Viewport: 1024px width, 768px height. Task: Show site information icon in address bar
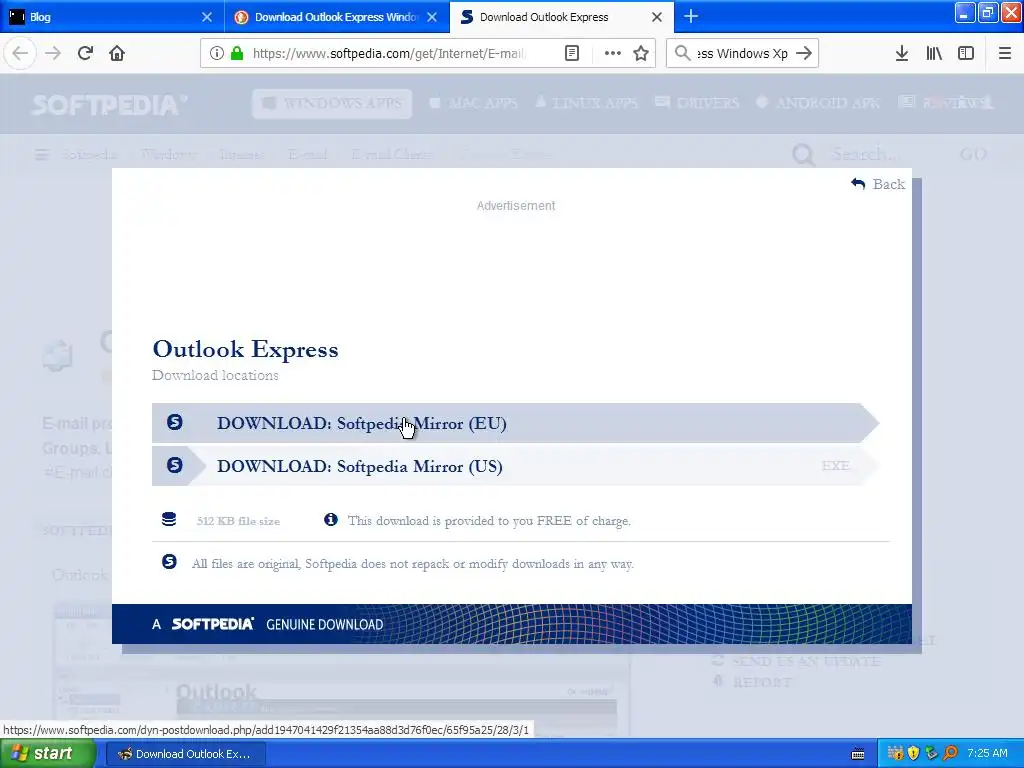click(216, 53)
